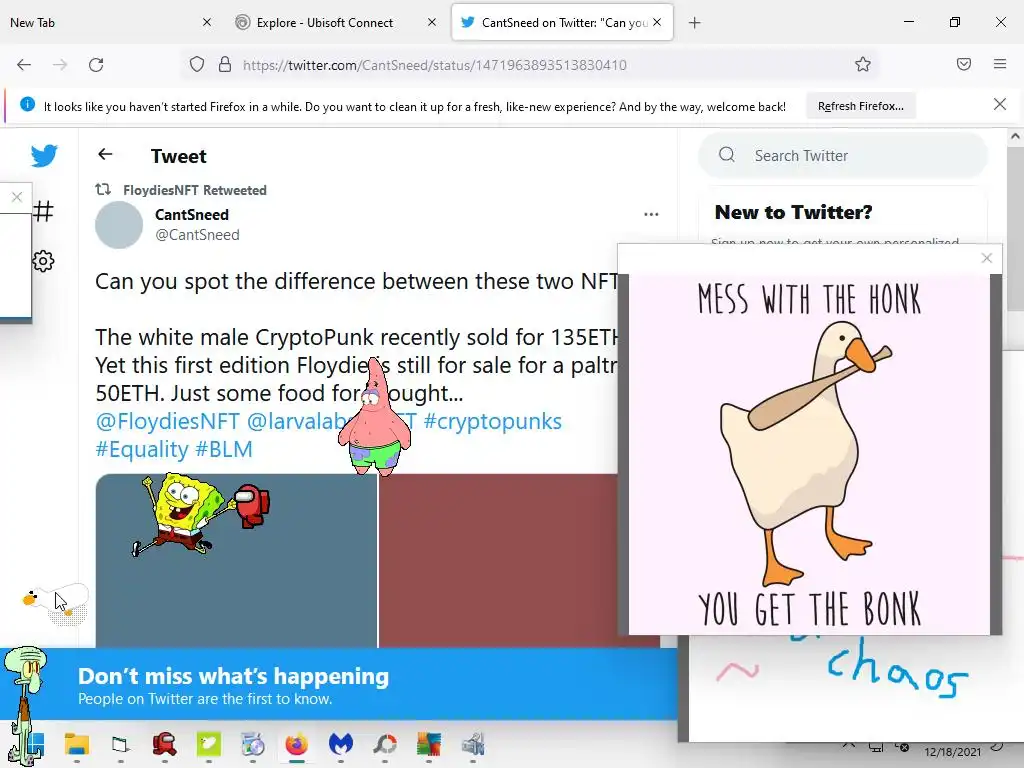Save page to Pocket icon
Viewport: 1024px width, 768px height.
point(964,64)
